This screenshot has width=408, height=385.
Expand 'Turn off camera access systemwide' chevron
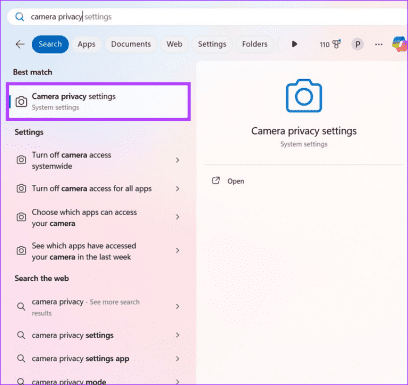pyautogui.click(x=178, y=160)
